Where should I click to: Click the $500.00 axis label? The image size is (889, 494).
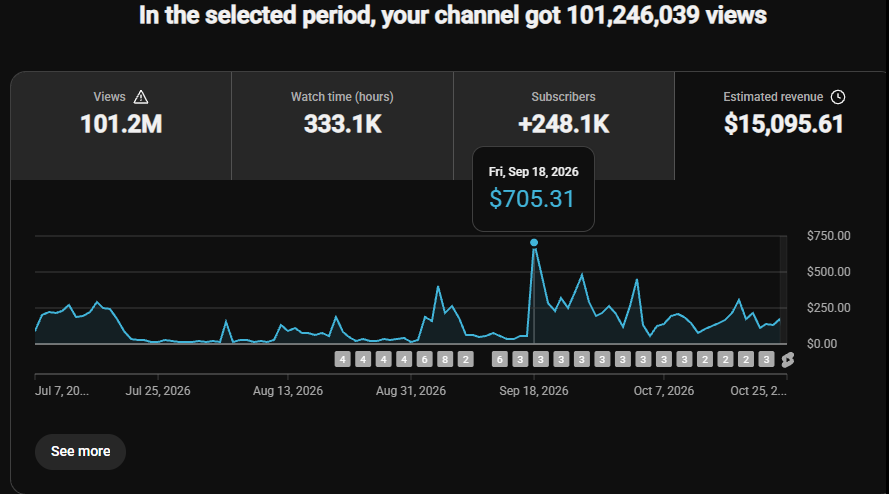828,272
